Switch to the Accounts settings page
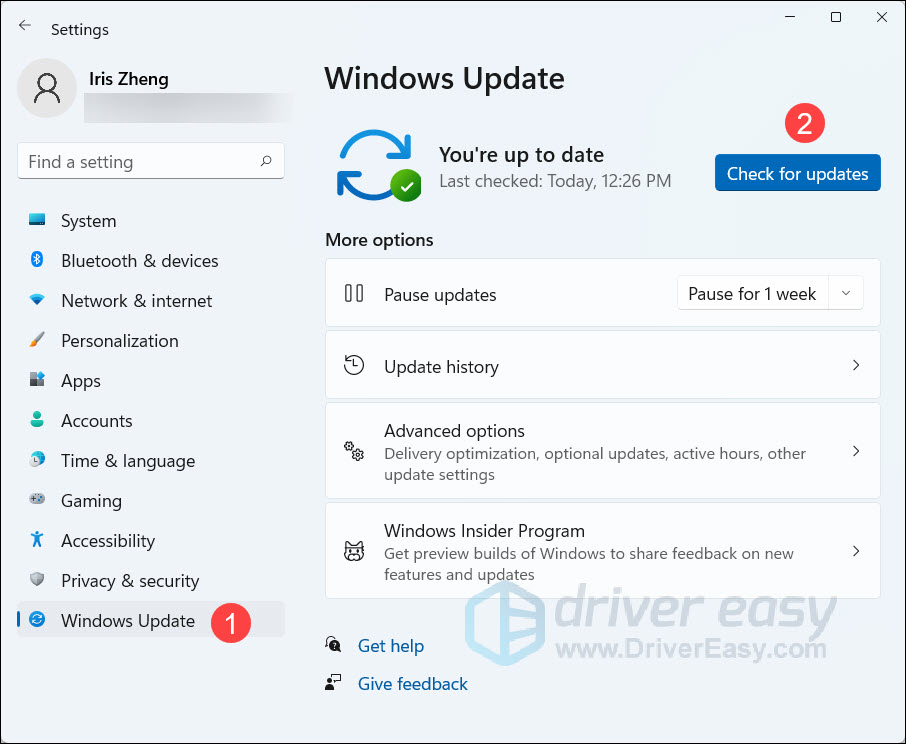Viewport: 906px width, 744px height. [96, 421]
